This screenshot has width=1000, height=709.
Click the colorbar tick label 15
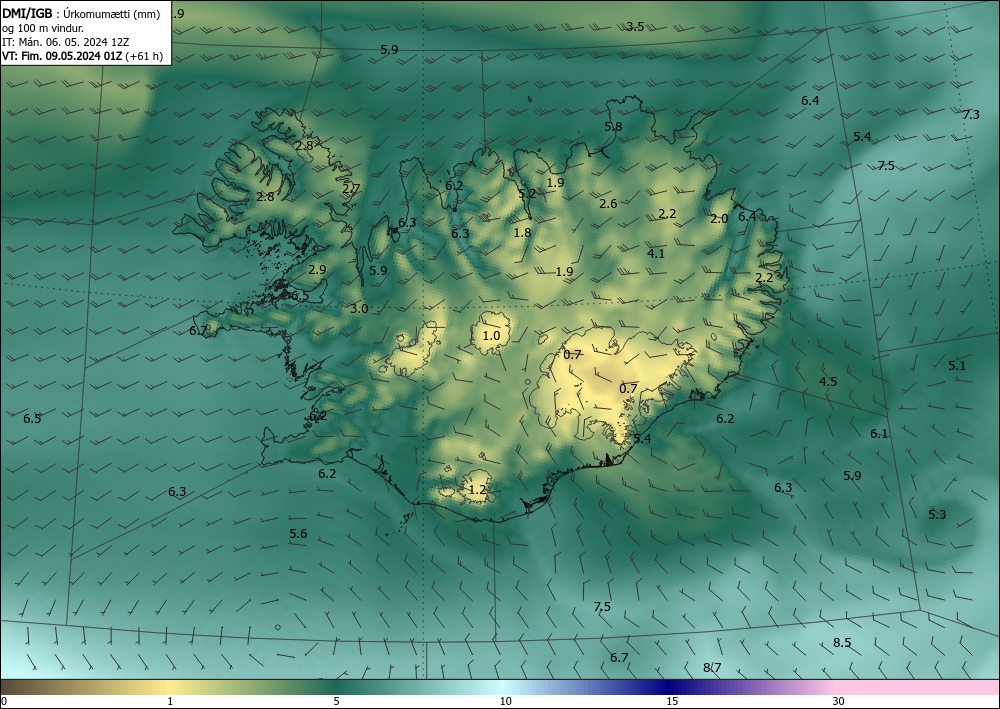pyautogui.click(x=672, y=701)
